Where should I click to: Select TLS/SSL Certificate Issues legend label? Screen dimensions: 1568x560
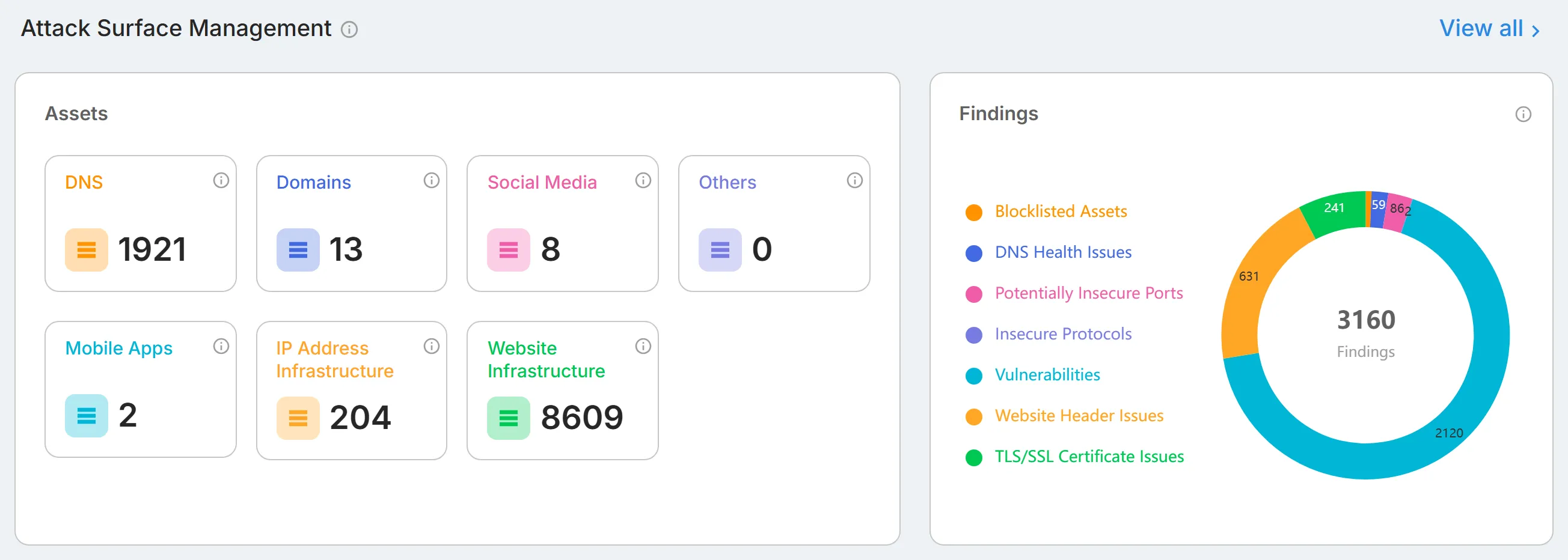[1089, 457]
